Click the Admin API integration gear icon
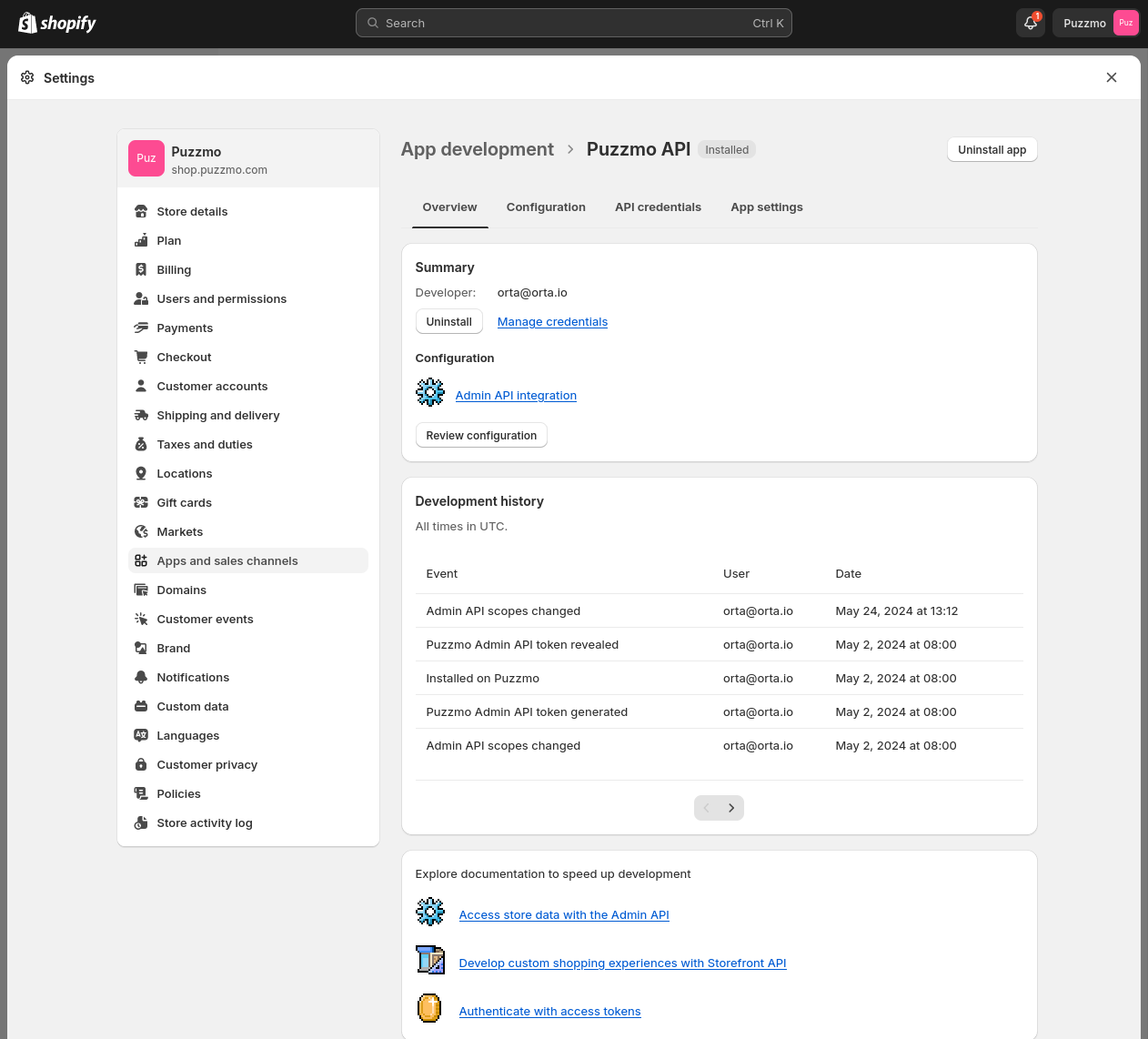The image size is (1148, 1039). (x=429, y=392)
